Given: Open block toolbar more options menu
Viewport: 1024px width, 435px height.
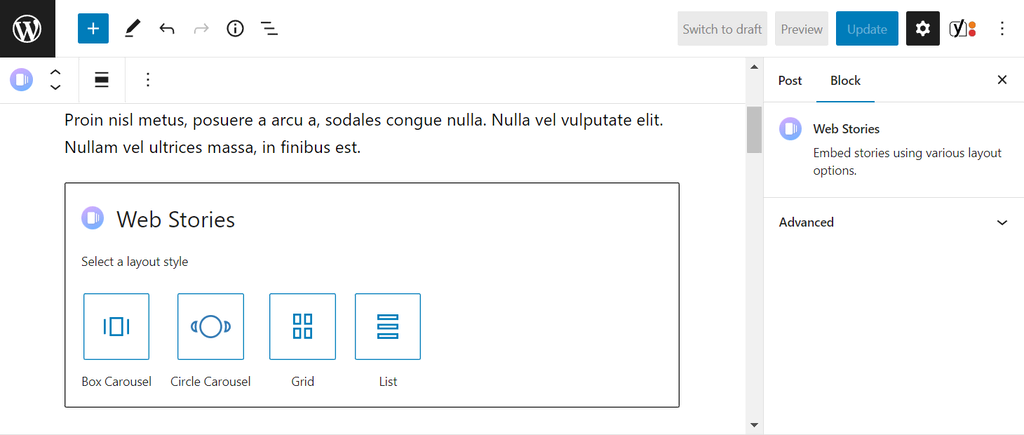Looking at the screenshot, I should (x=148, y=80).
